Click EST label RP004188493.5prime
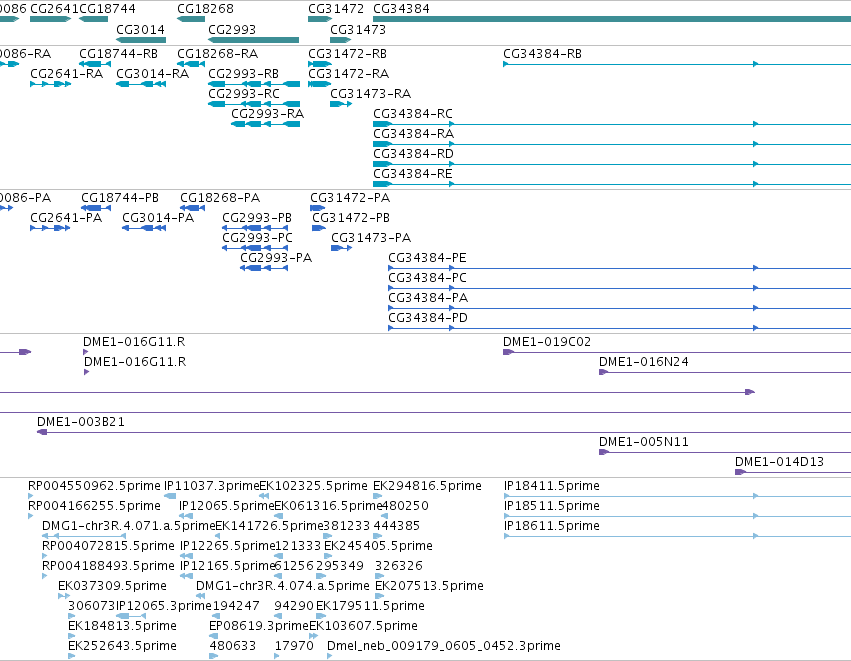This screenshot has height=661, width=851. tap(109, 565)
